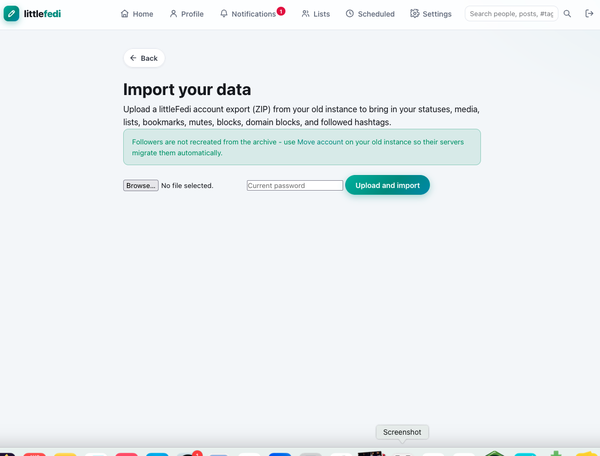Click the Followers migration notice text
Image resolution: width=600 pixels, height=456 pixels.
click(x=298, y=147)
